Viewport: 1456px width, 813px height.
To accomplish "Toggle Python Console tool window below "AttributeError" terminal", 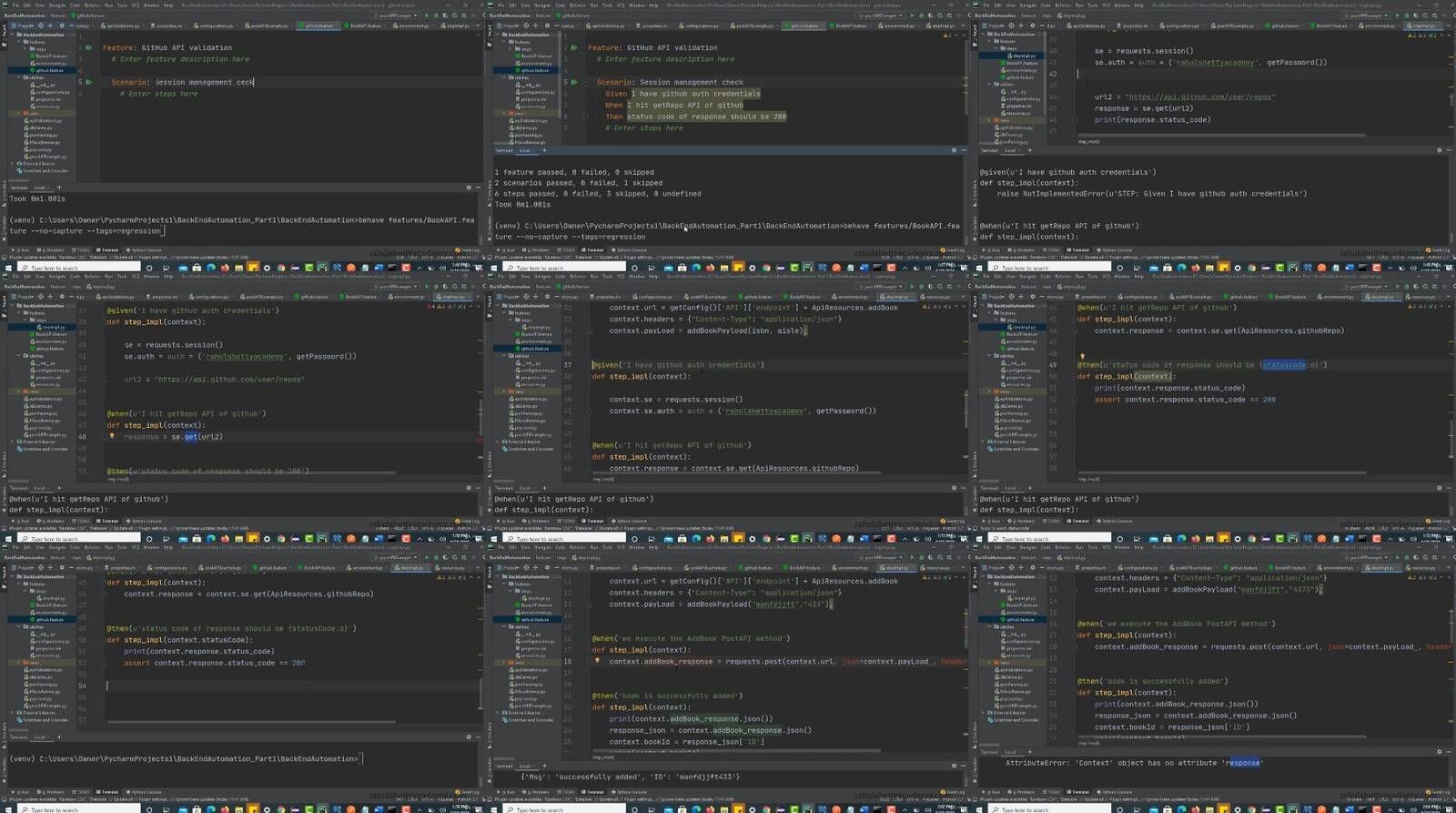I will [x=1116, y=792].
